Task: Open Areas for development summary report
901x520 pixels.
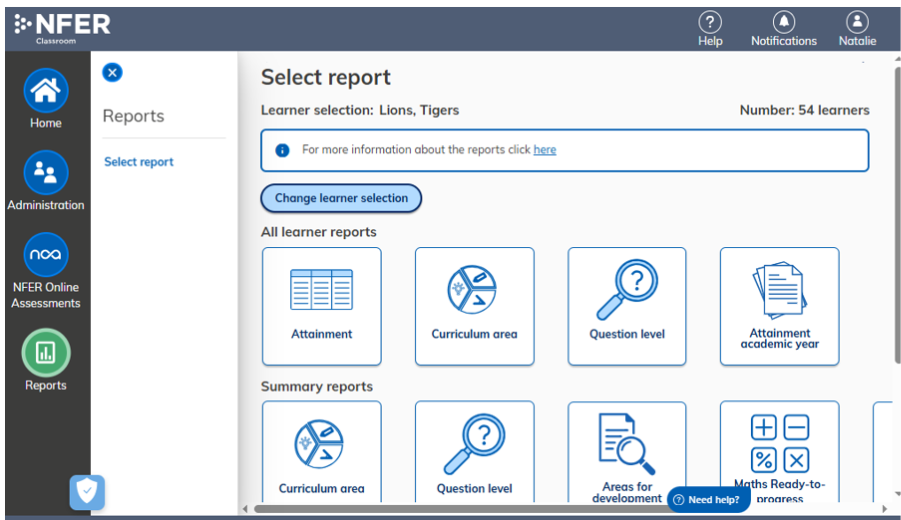Action: 627,452
